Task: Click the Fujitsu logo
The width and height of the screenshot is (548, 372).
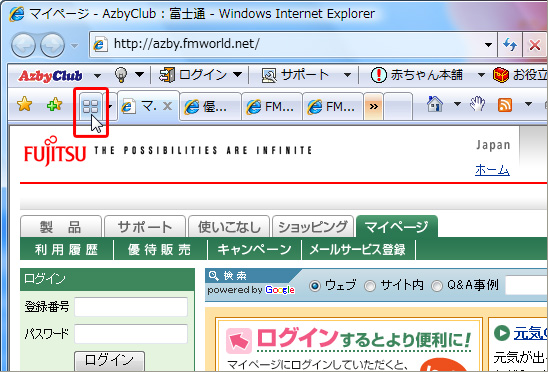Action: click(x=55, y=151)
